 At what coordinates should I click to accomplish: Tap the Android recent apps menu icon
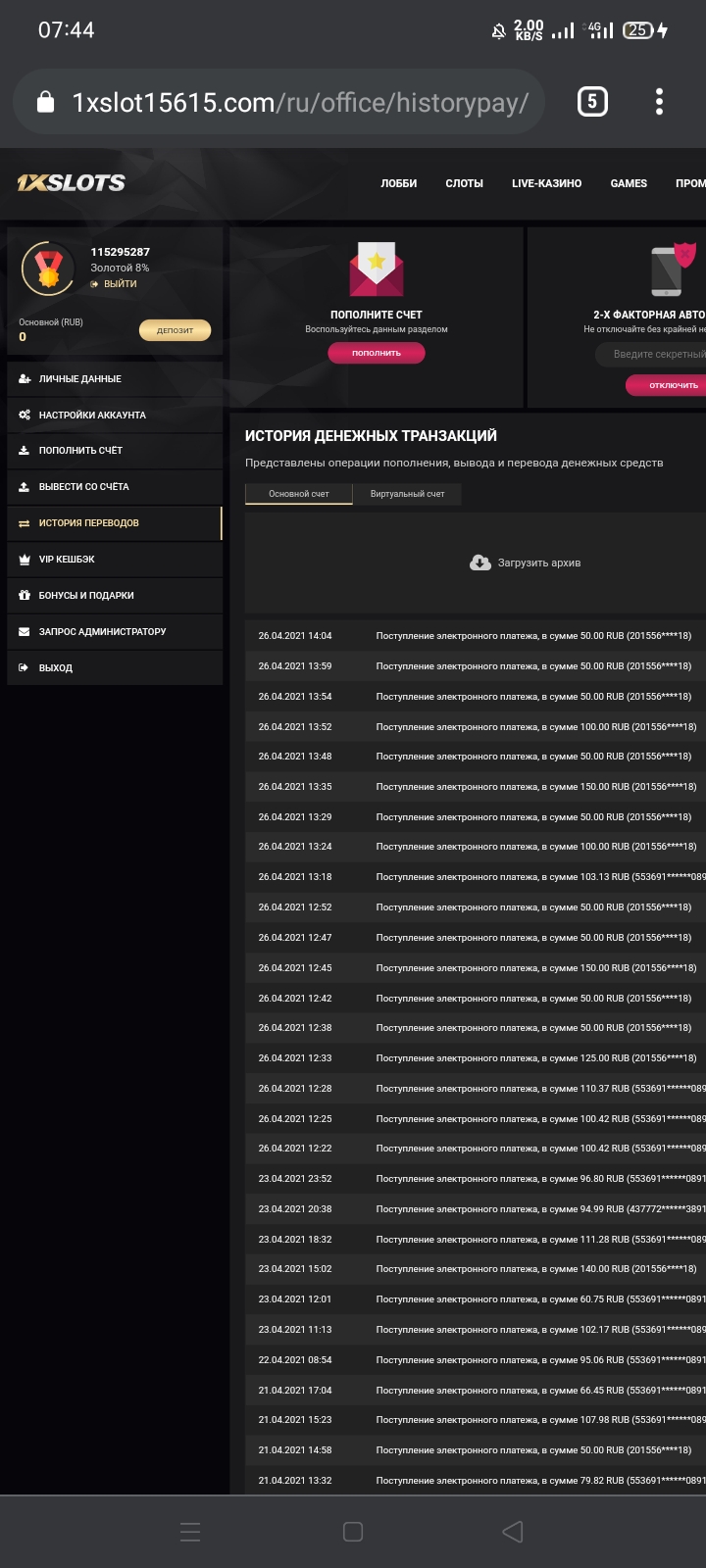pyautogui.click(x=191, y=1532)
